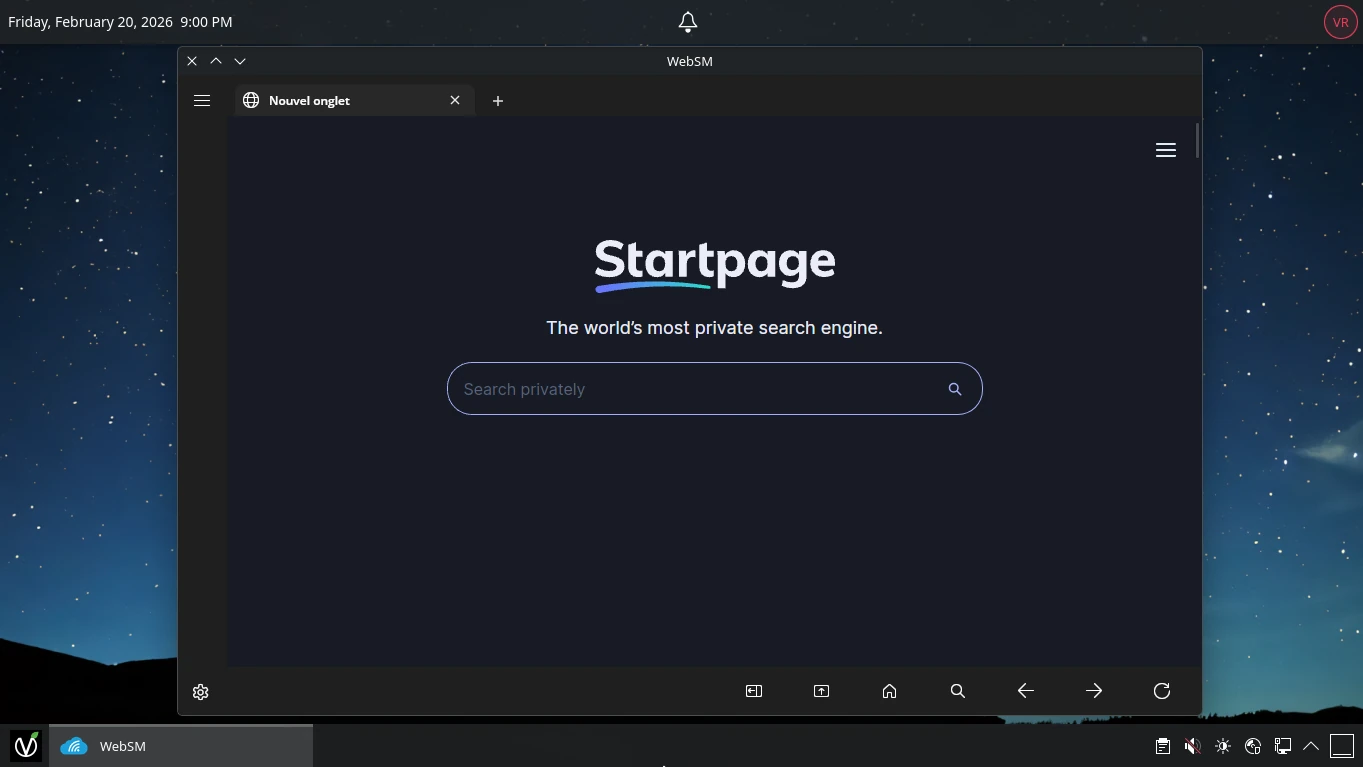Open the tab overview icon

click(821, 691)
